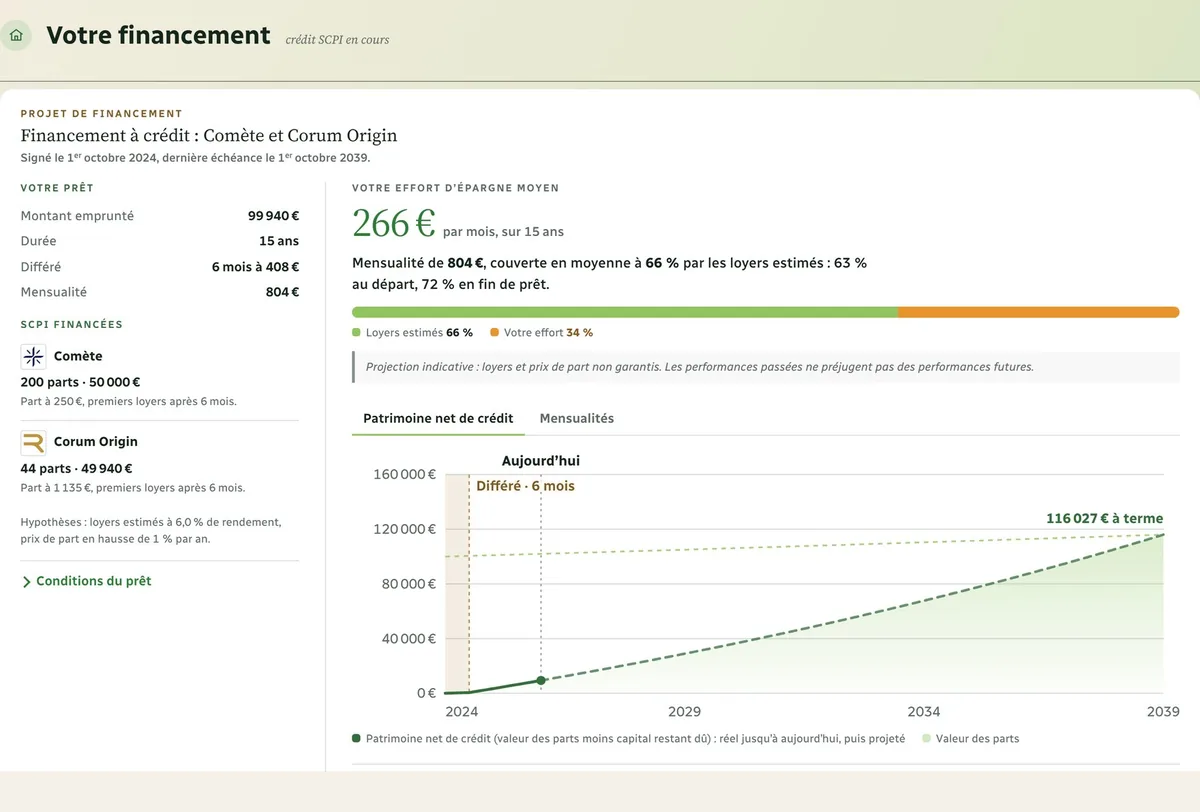Click the Durée value 15 ans

pyautogui.click(x=279, y=241)
